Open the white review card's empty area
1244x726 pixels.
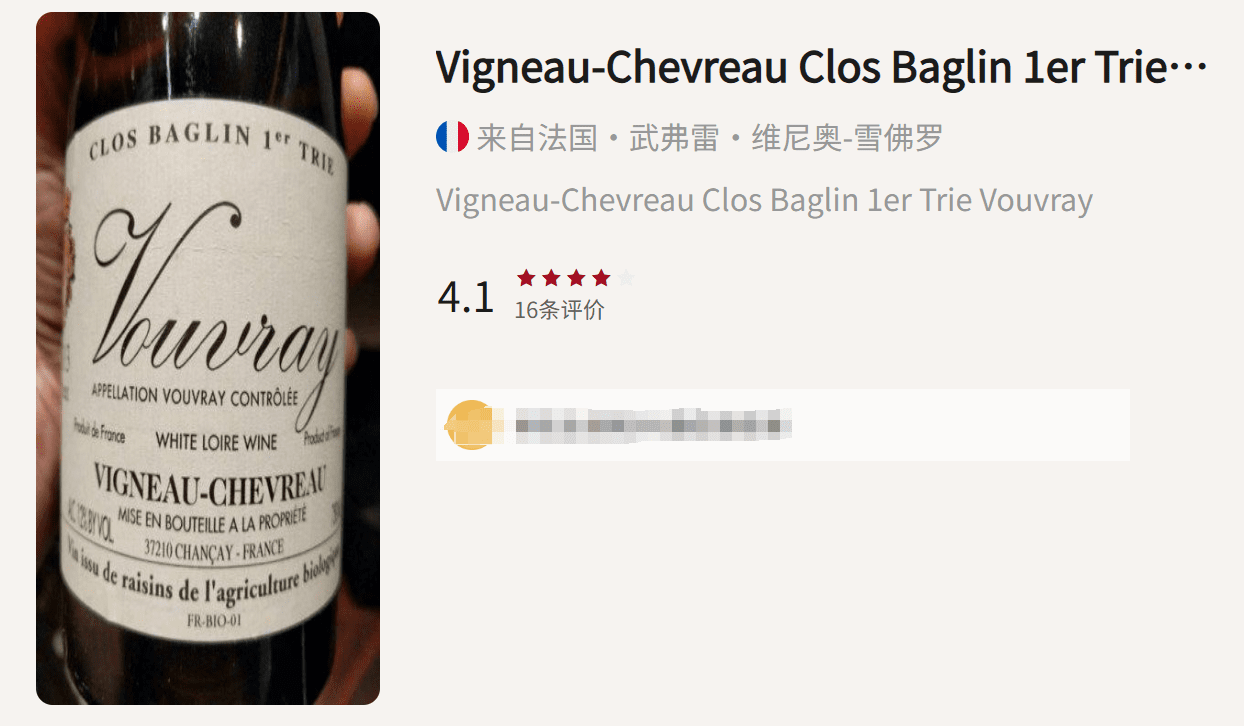(960, 425)
